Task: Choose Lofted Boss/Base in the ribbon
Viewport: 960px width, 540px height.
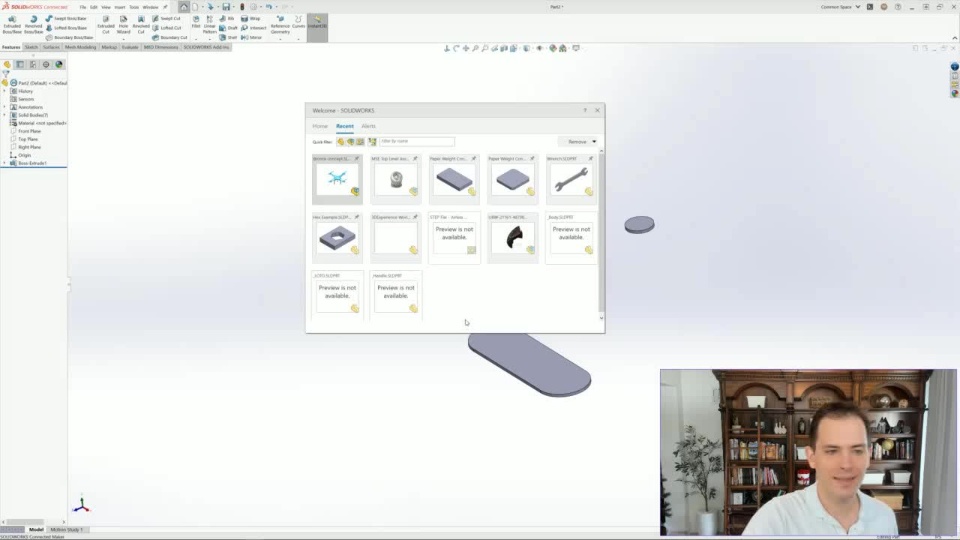Action: [x=66, y=28]
